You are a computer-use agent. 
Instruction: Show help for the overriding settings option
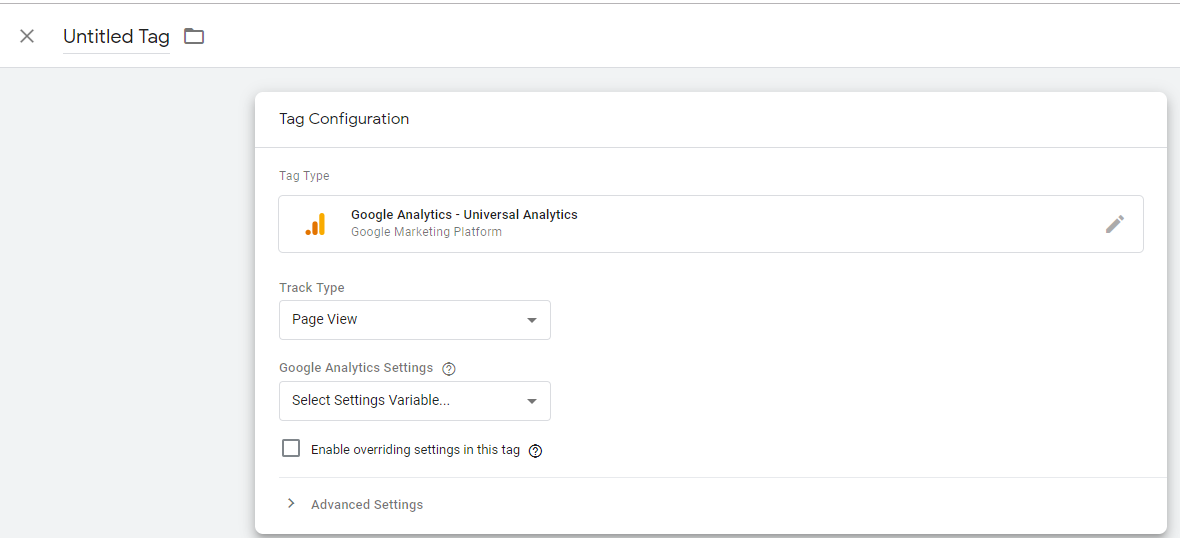click(535, 451)
